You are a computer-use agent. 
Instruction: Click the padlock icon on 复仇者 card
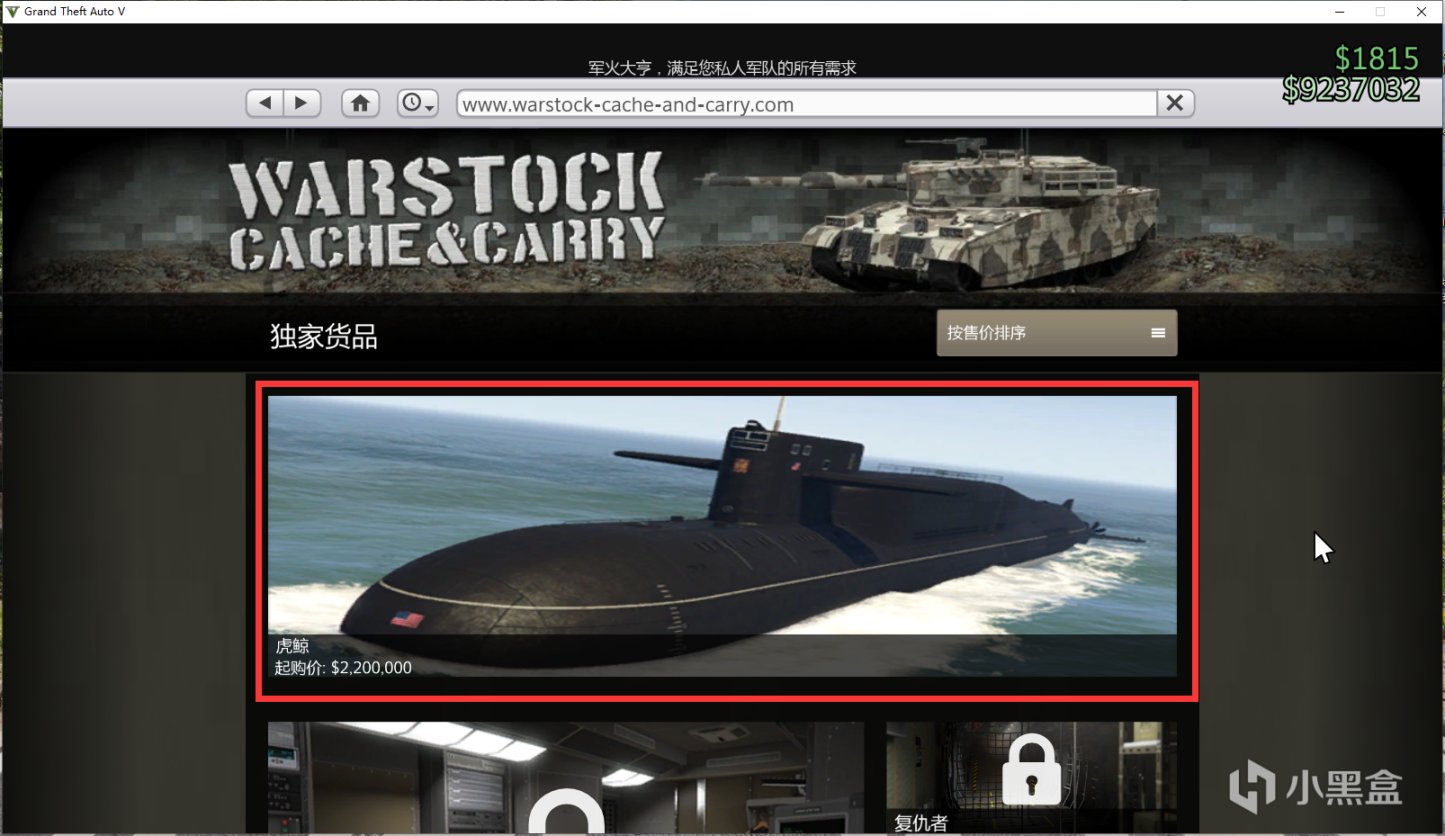tap(1031, 769)
